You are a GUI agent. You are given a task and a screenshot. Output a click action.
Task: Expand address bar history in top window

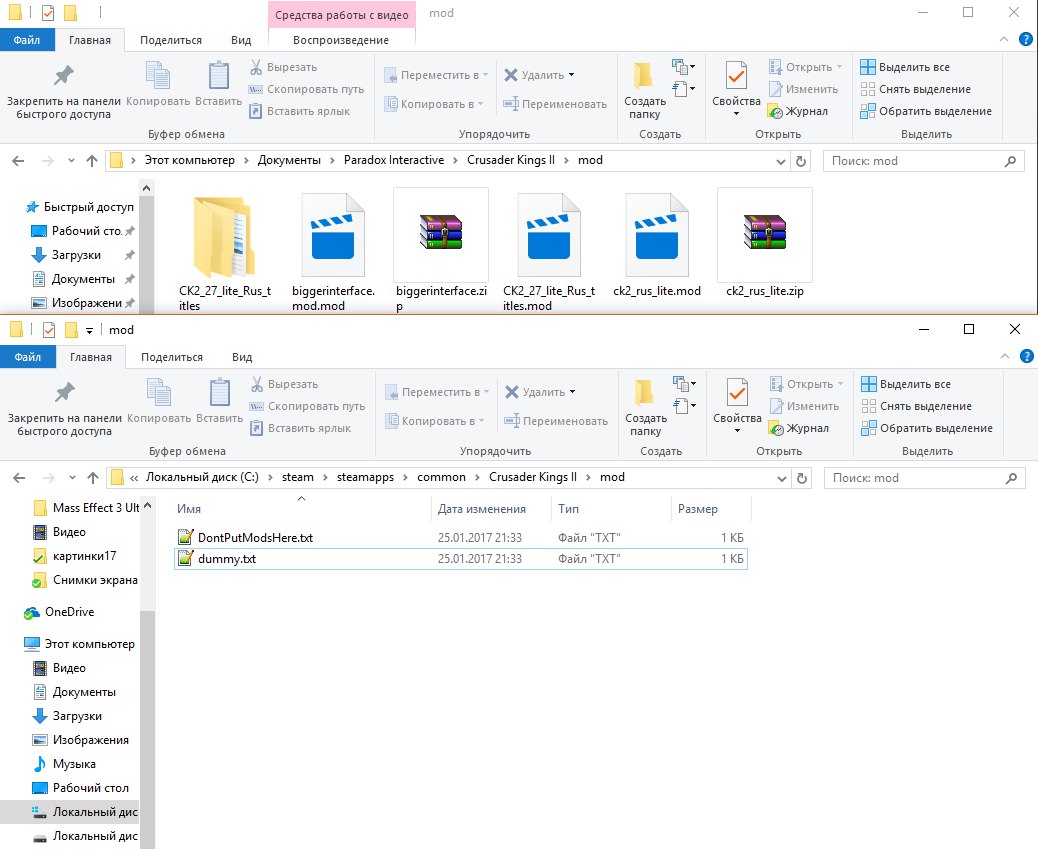click(780, 161)
